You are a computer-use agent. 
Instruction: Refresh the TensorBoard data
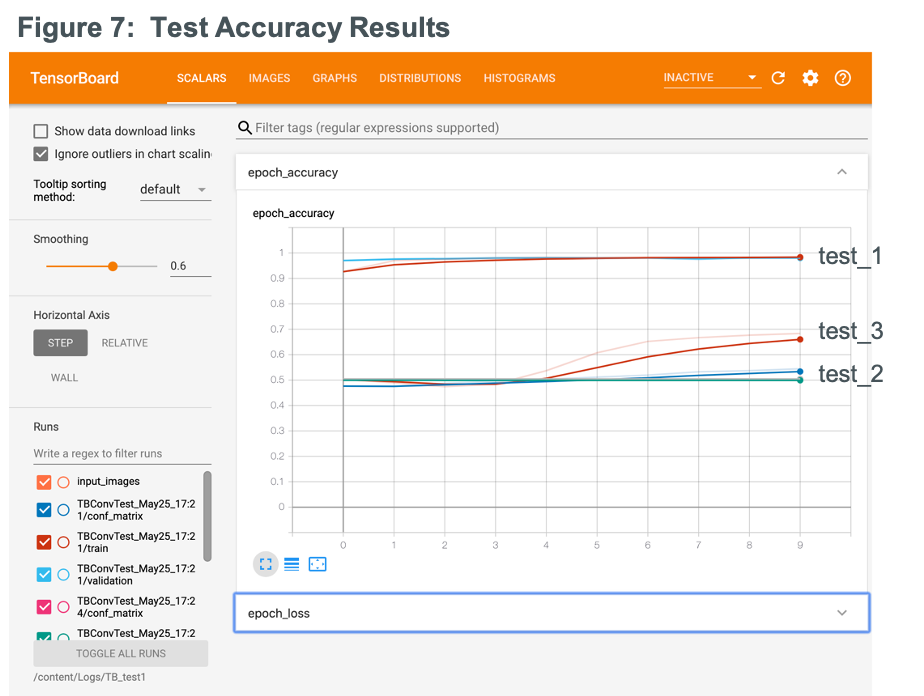point(778,77)
